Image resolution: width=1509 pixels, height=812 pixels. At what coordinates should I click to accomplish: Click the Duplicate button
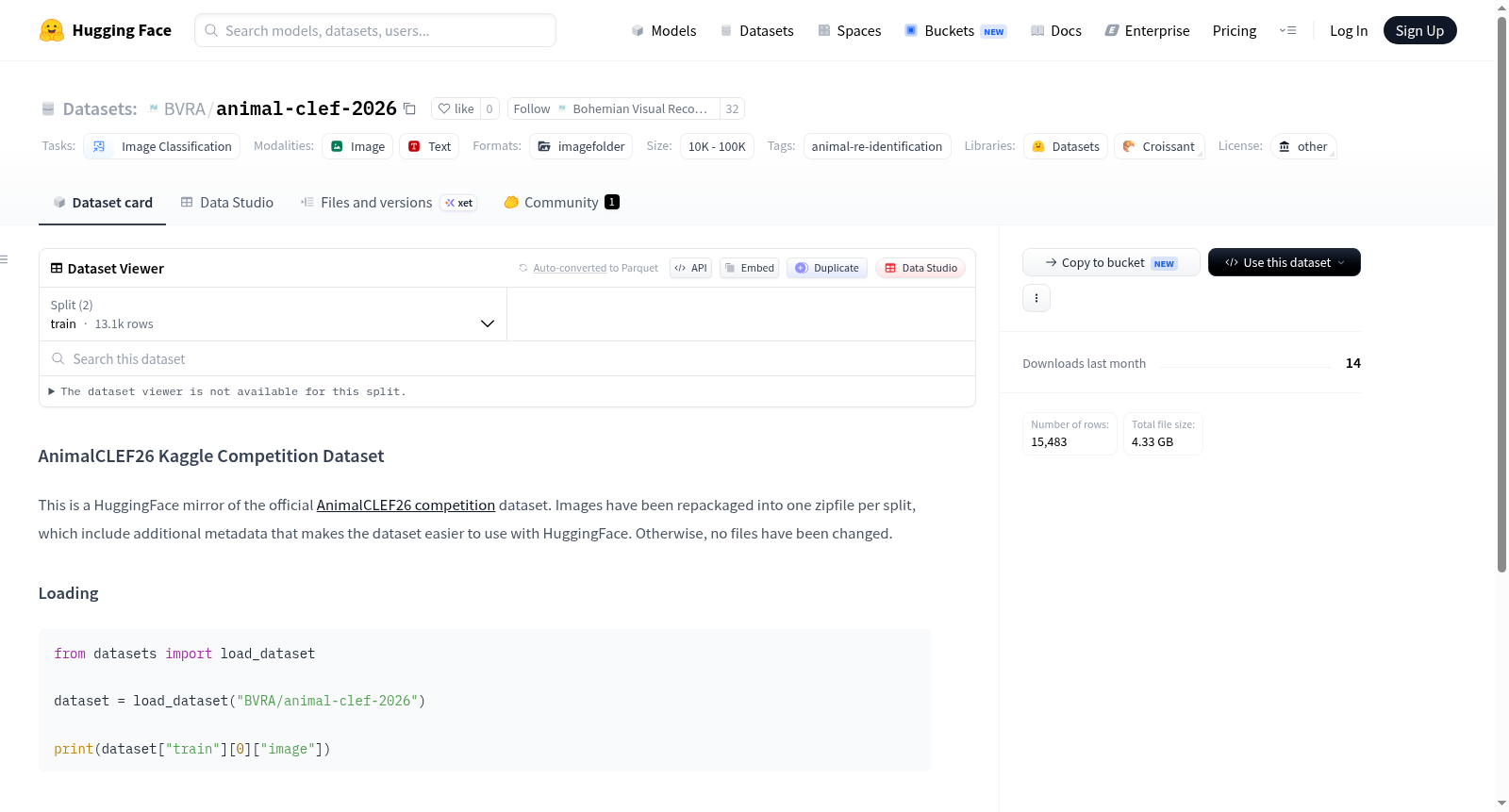pos(827,268)
